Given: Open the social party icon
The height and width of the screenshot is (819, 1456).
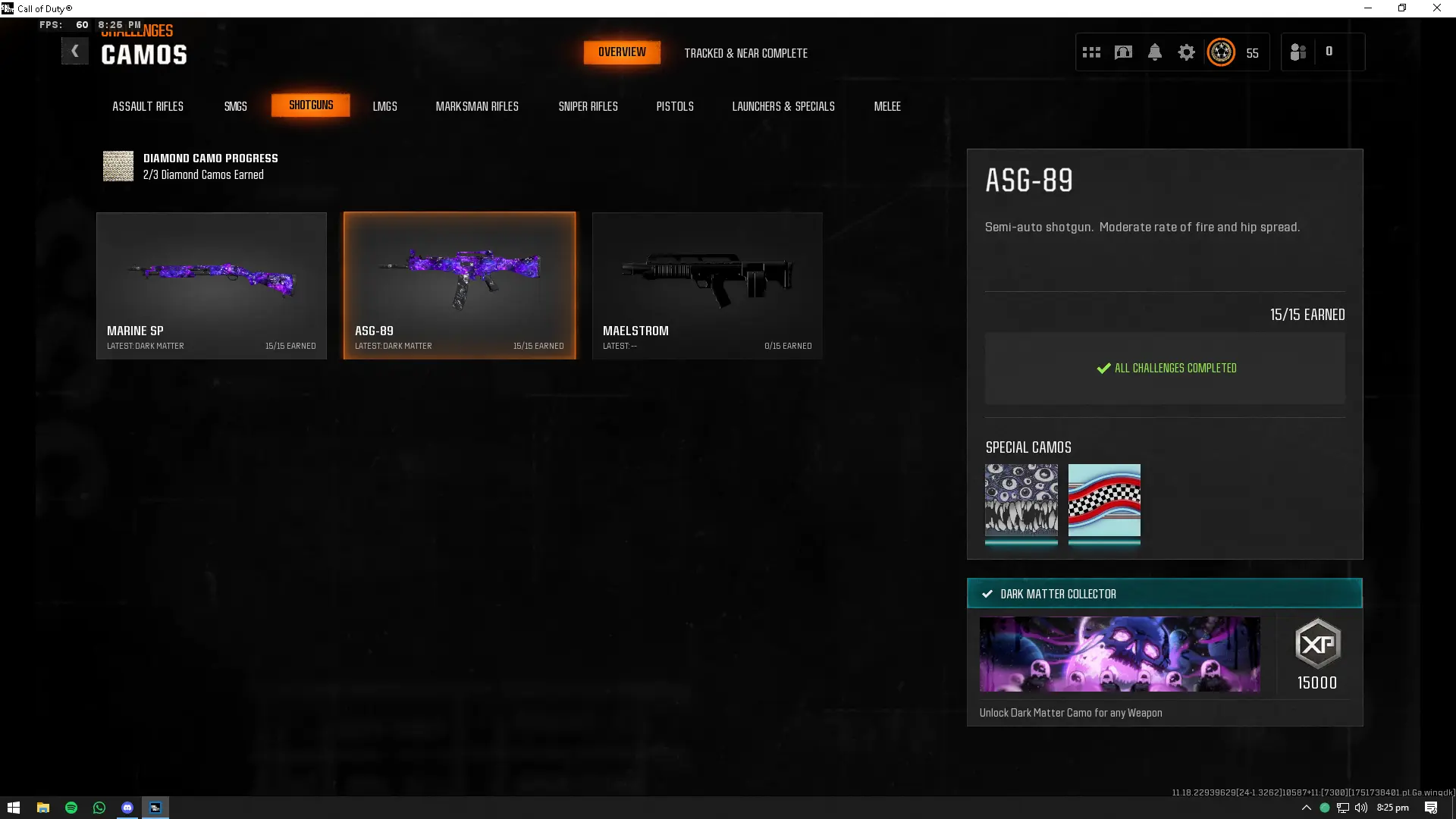Looking at the screenshot, I should (x=1298, y=52).
